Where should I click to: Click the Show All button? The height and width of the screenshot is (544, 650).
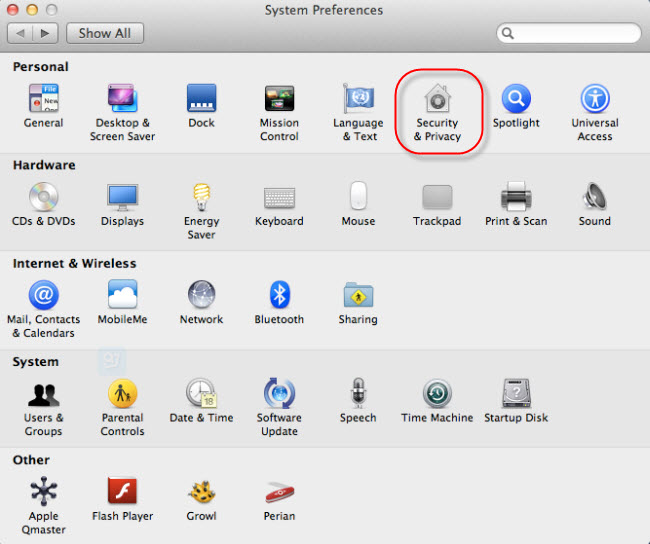pyautogui.click(x=105, y=33)
